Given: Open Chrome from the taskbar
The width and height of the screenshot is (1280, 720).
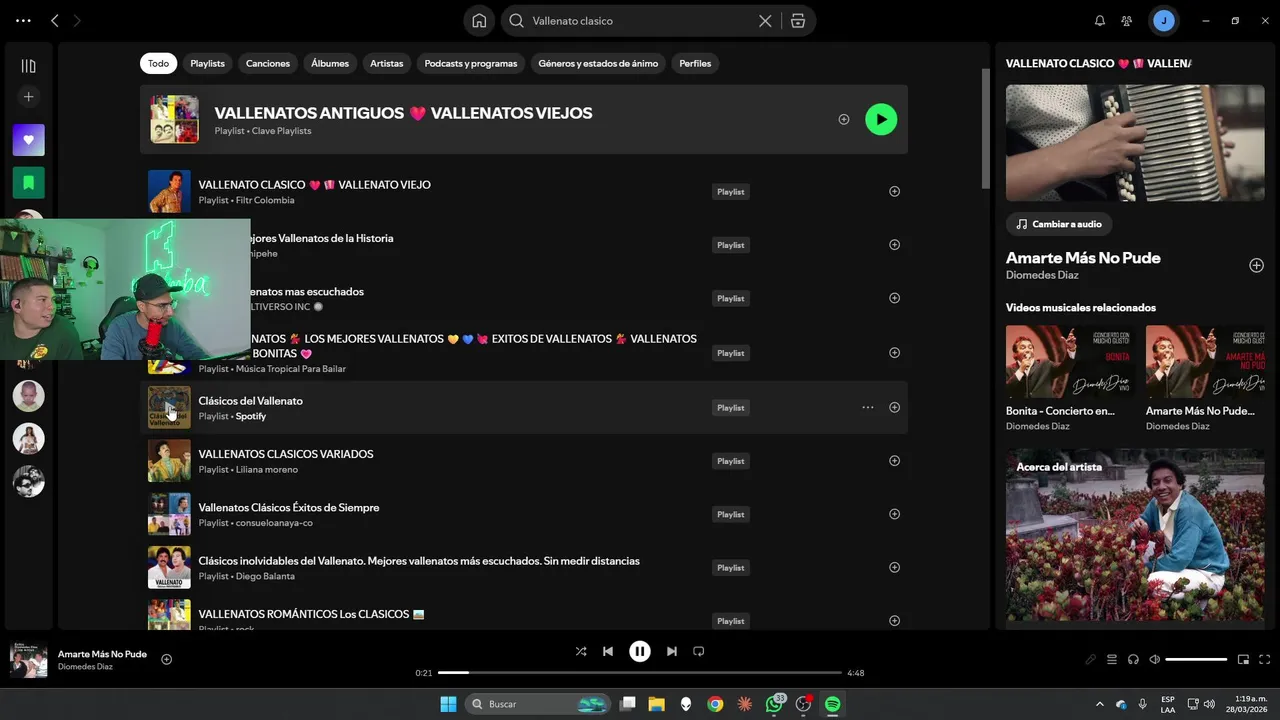Looking at the screenshot, I should tap(715, 704).
